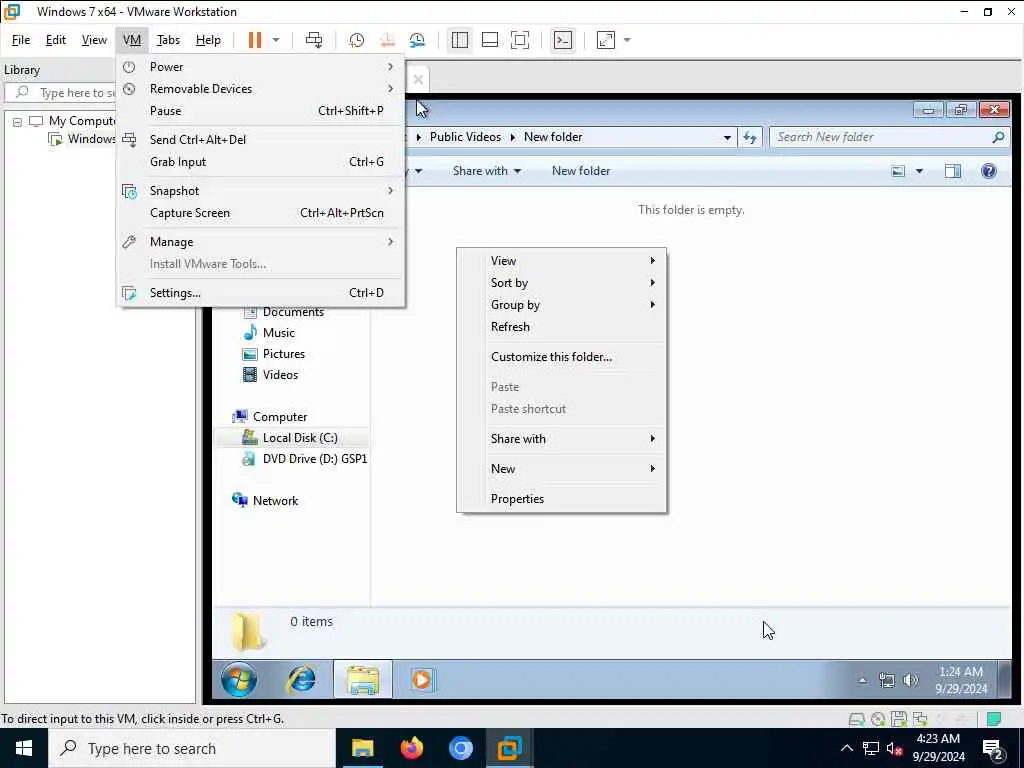
Task: Open Sort by submenu in context menu
Action: point(562,283)
